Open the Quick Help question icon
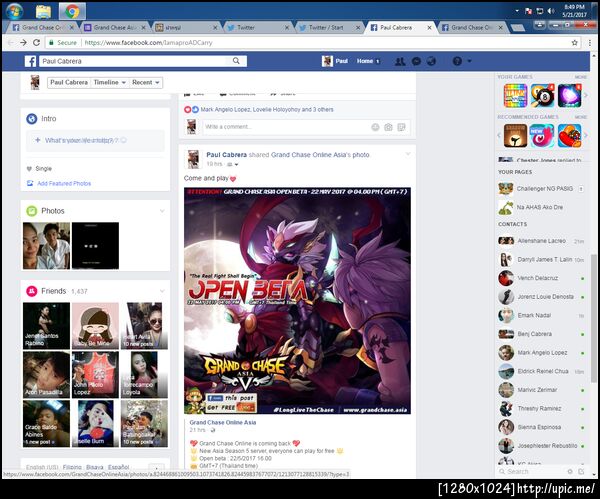The image size is (600, 499). click(457, 61)
